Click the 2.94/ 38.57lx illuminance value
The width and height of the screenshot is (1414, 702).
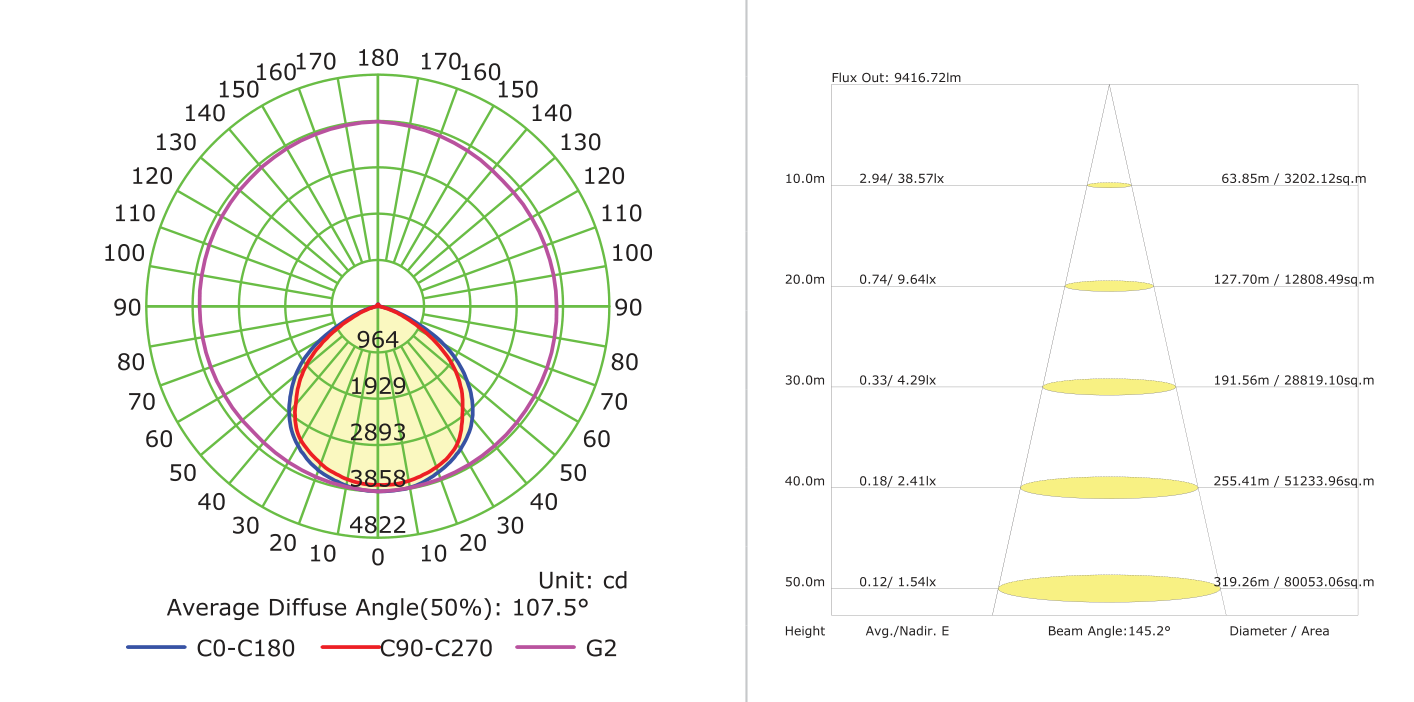tap(902, 179)
